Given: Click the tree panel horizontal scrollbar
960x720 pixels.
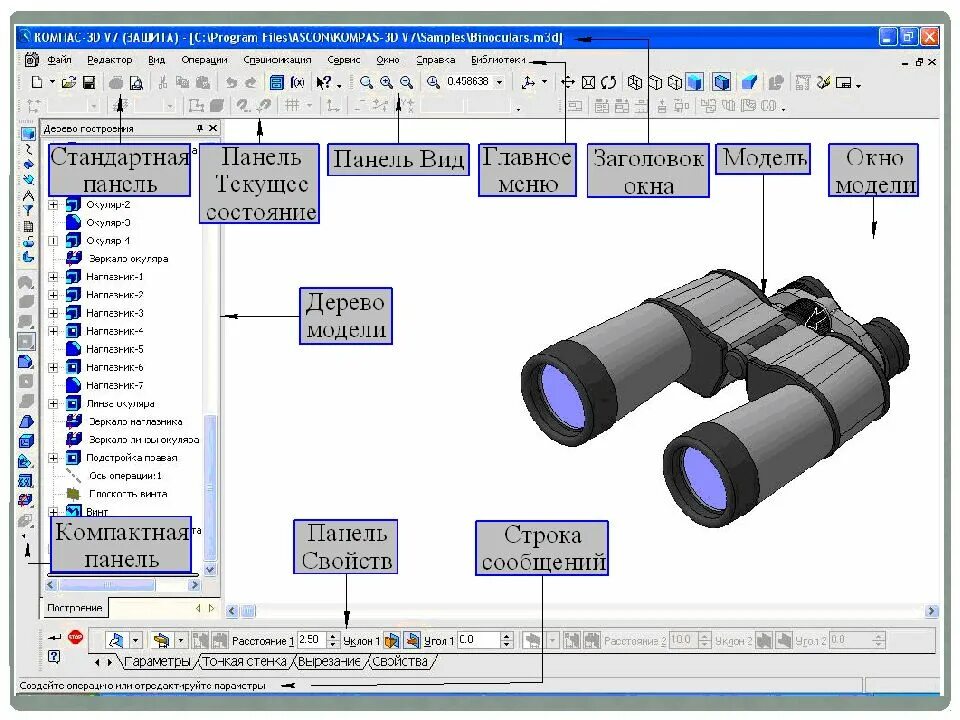Looking at the screenshot, I should [123, 585].
